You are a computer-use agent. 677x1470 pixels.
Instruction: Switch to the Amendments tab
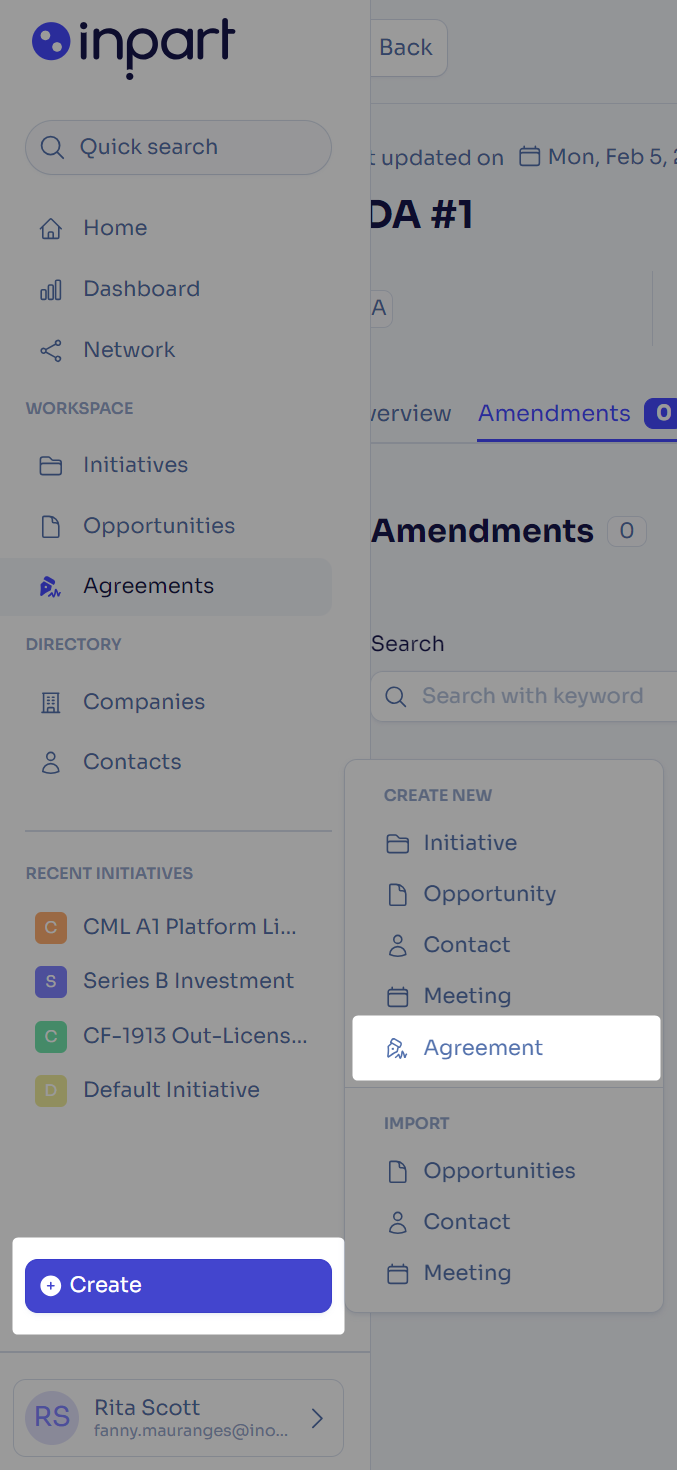554,414
